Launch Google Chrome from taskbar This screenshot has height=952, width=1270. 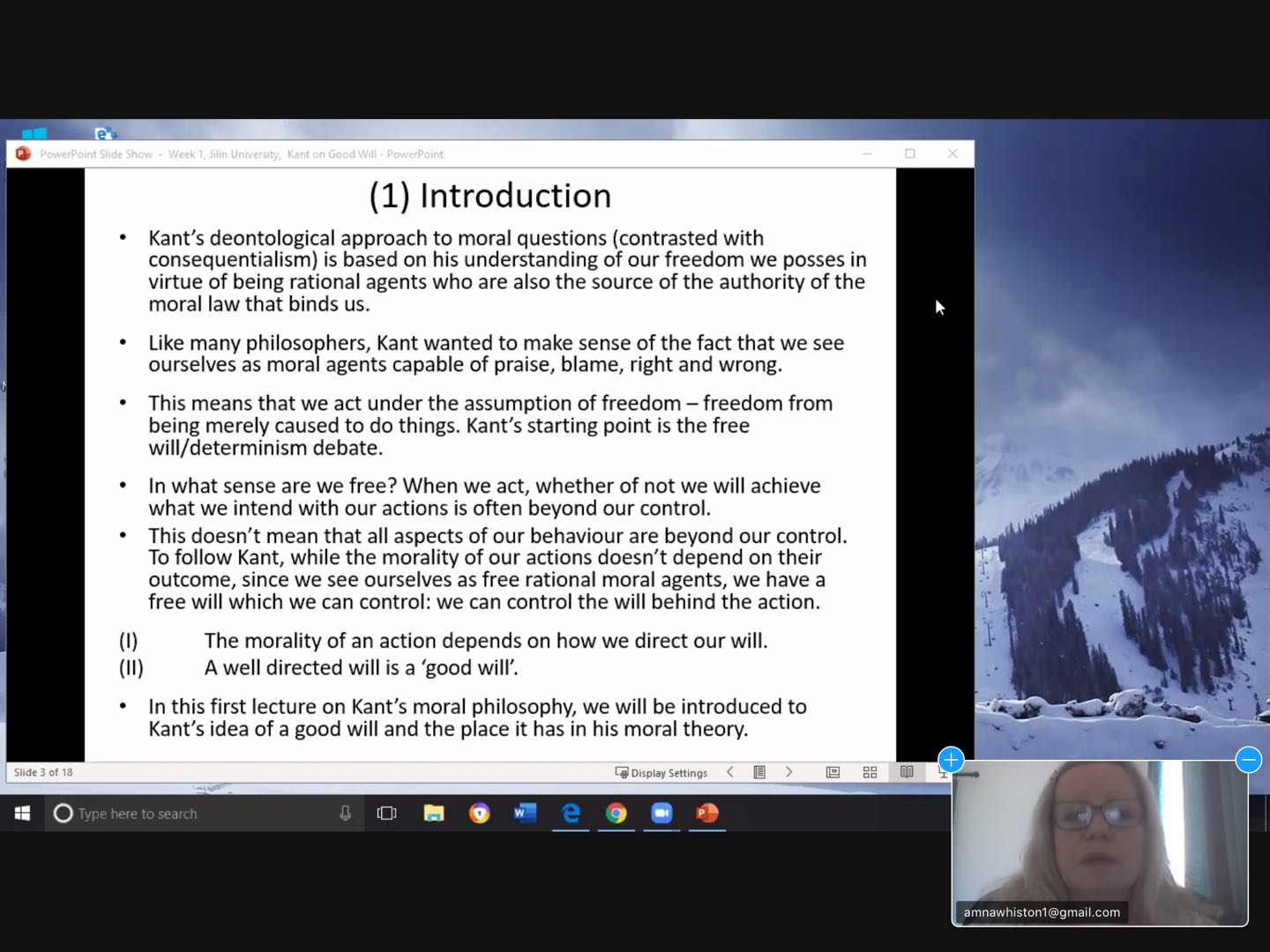click(616, 814)
